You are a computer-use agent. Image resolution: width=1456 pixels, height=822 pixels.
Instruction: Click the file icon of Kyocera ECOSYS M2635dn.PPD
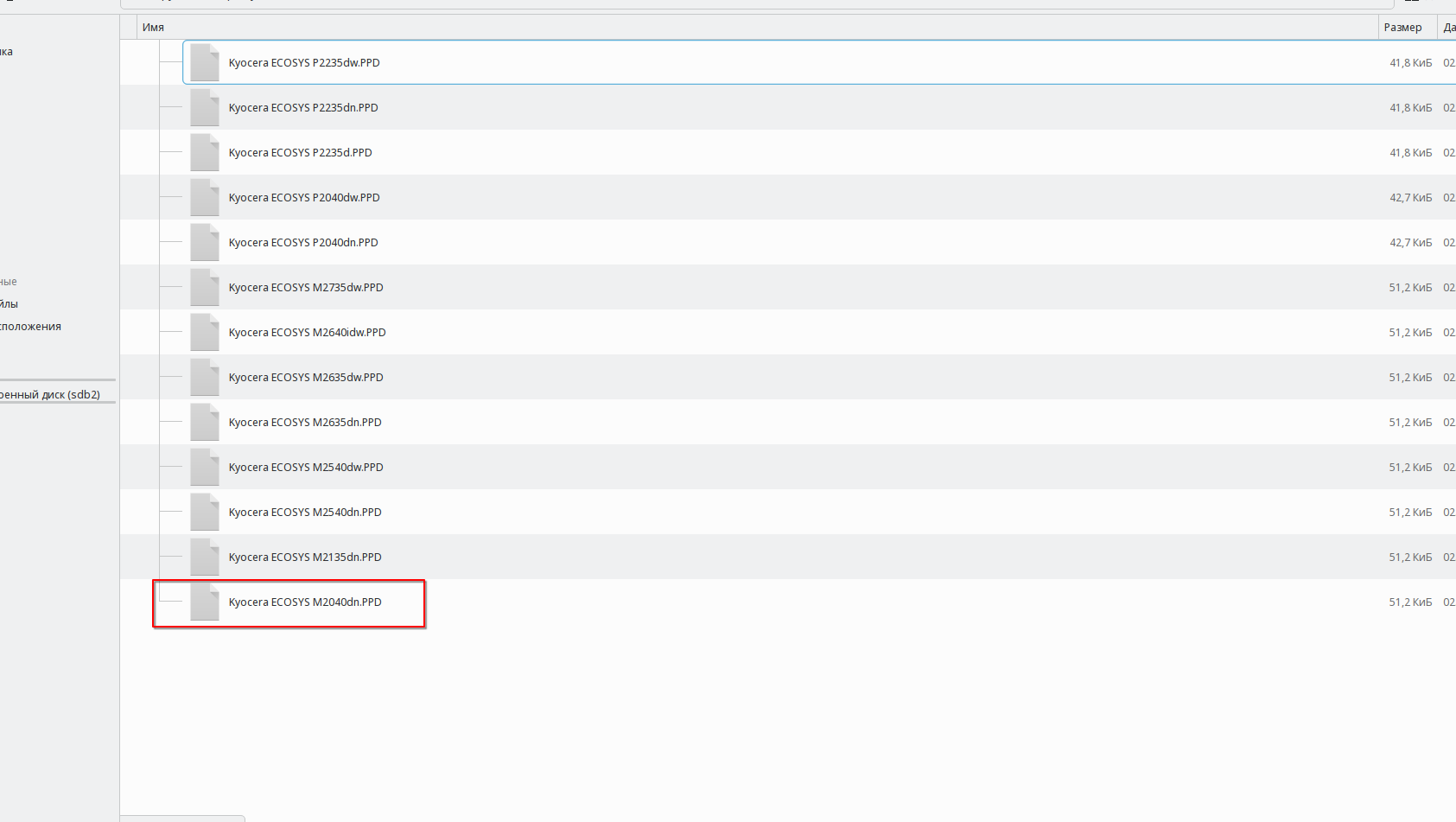tap(204, 422)
